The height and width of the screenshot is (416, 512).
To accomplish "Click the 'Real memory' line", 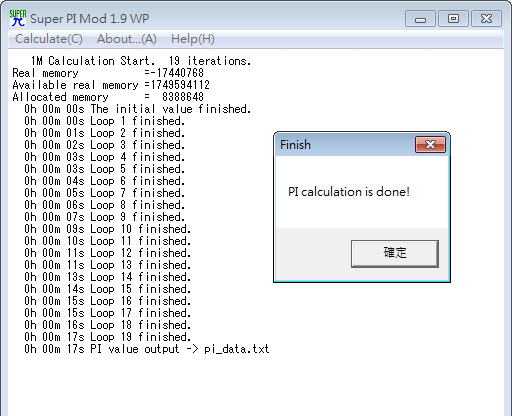I will (108, 73).
